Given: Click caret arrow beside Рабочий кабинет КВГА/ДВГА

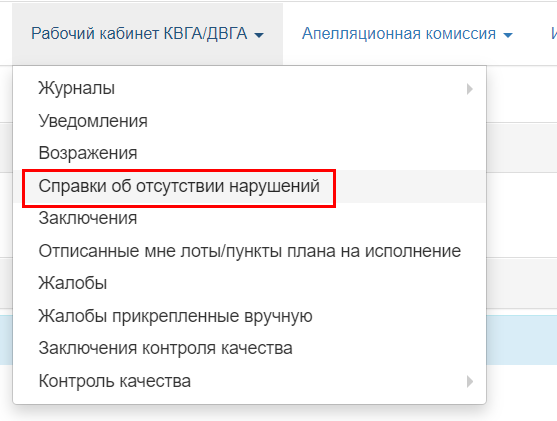Looking at the screenshot, I should pyautogui.click(x=259, y=35).
